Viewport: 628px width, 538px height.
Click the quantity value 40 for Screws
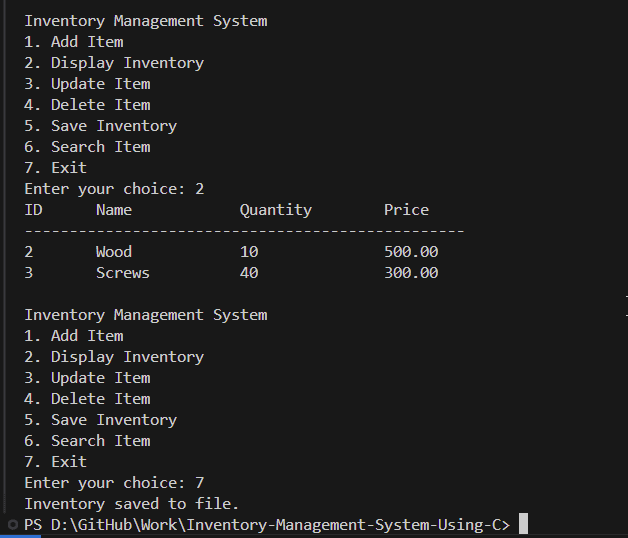(248, 273)
